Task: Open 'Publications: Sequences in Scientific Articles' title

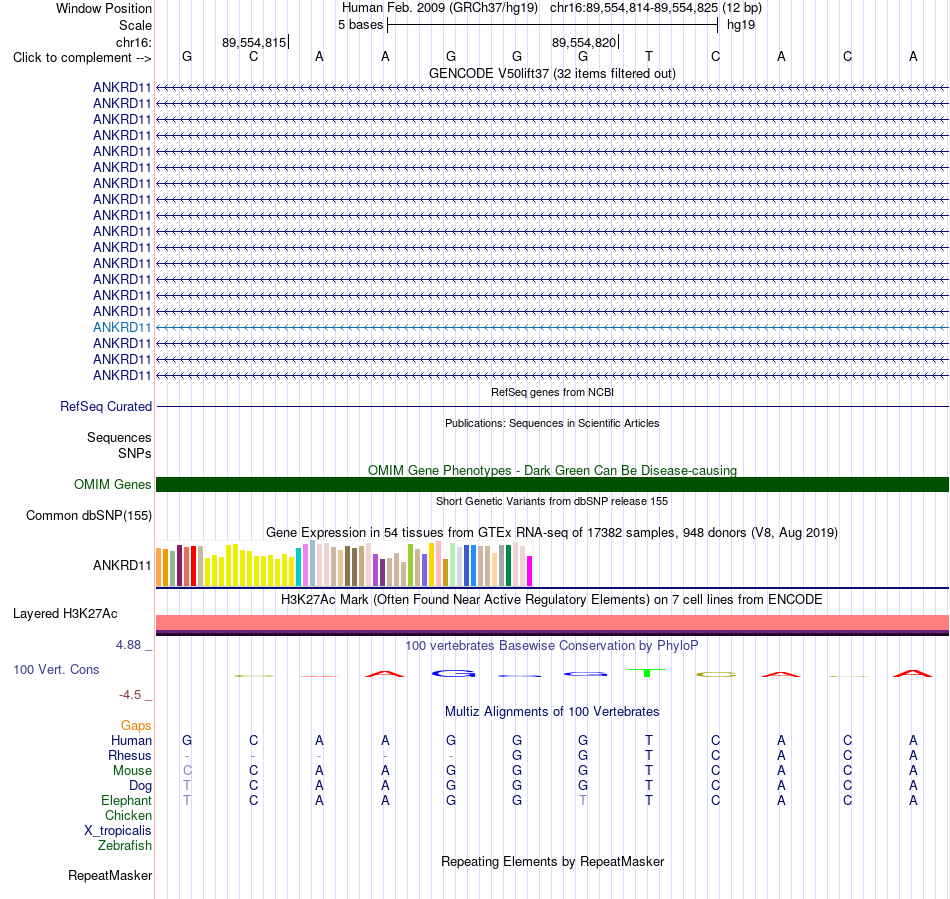Action: (552, 423)
